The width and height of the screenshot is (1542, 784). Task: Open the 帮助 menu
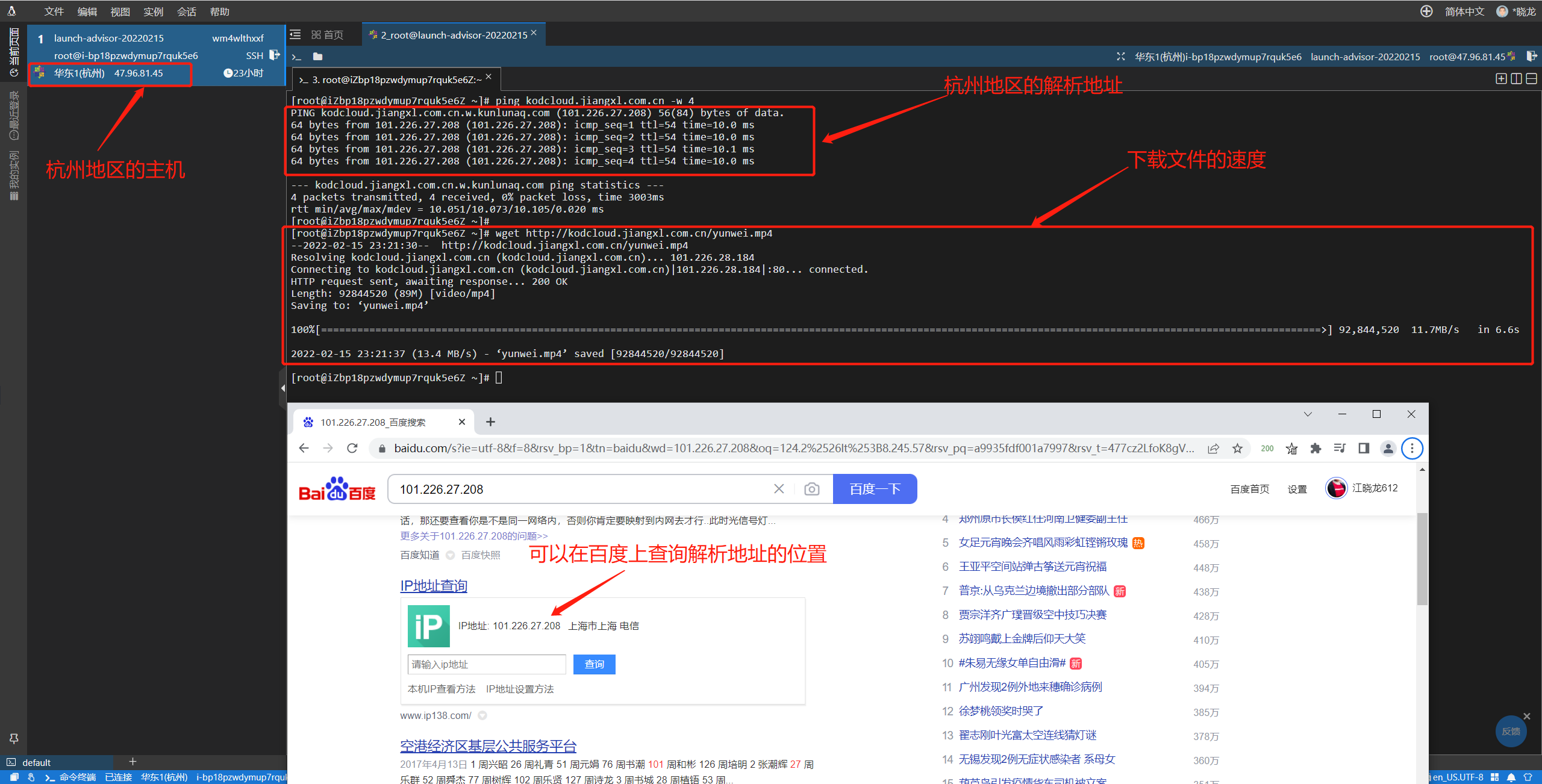tap(220, 11)
